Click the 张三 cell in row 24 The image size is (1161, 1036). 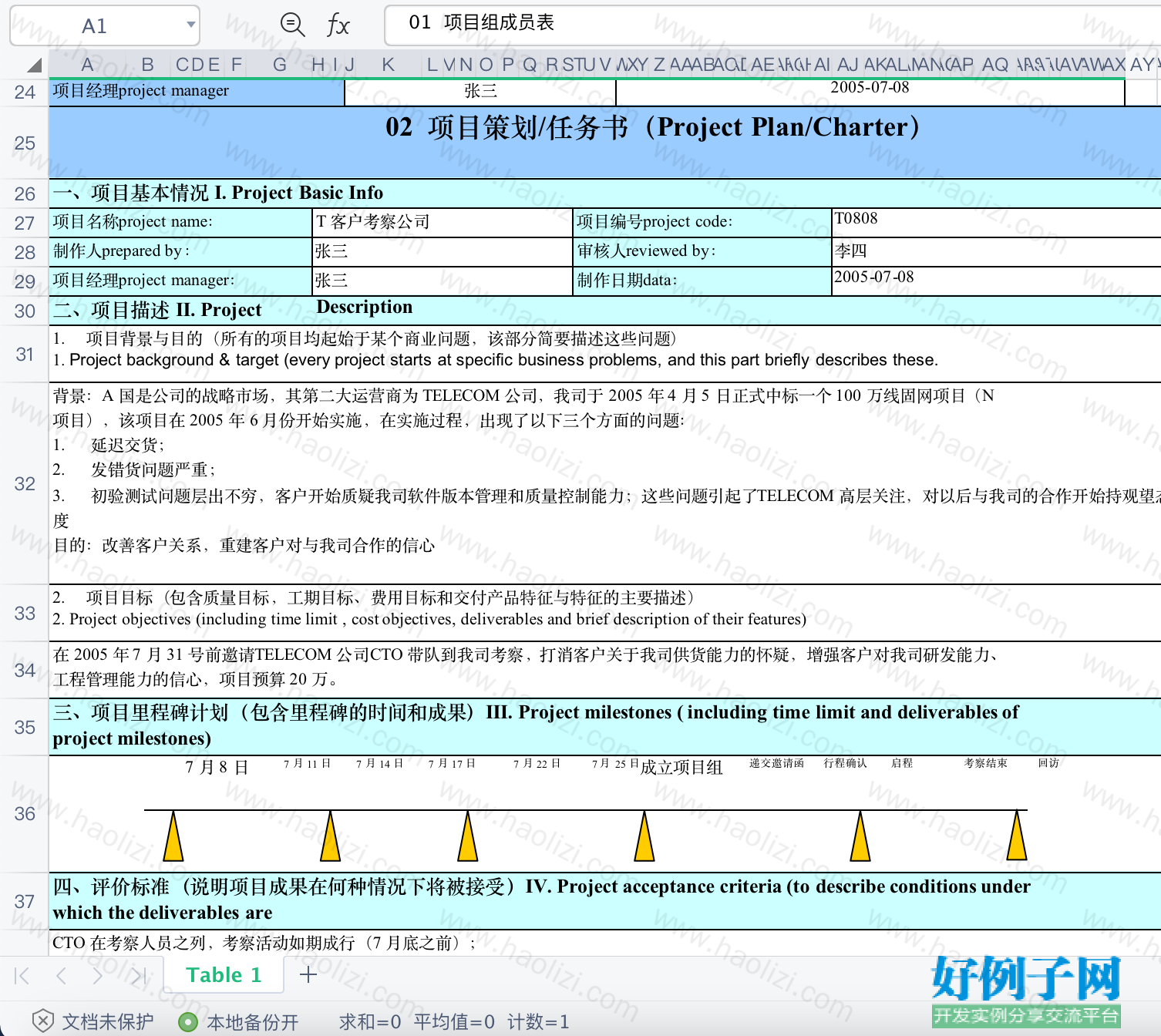click(480, 92)
